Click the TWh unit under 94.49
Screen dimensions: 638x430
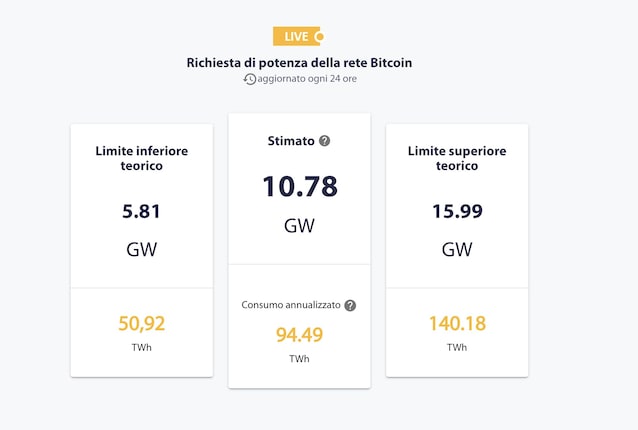click(x=299, y=359)
